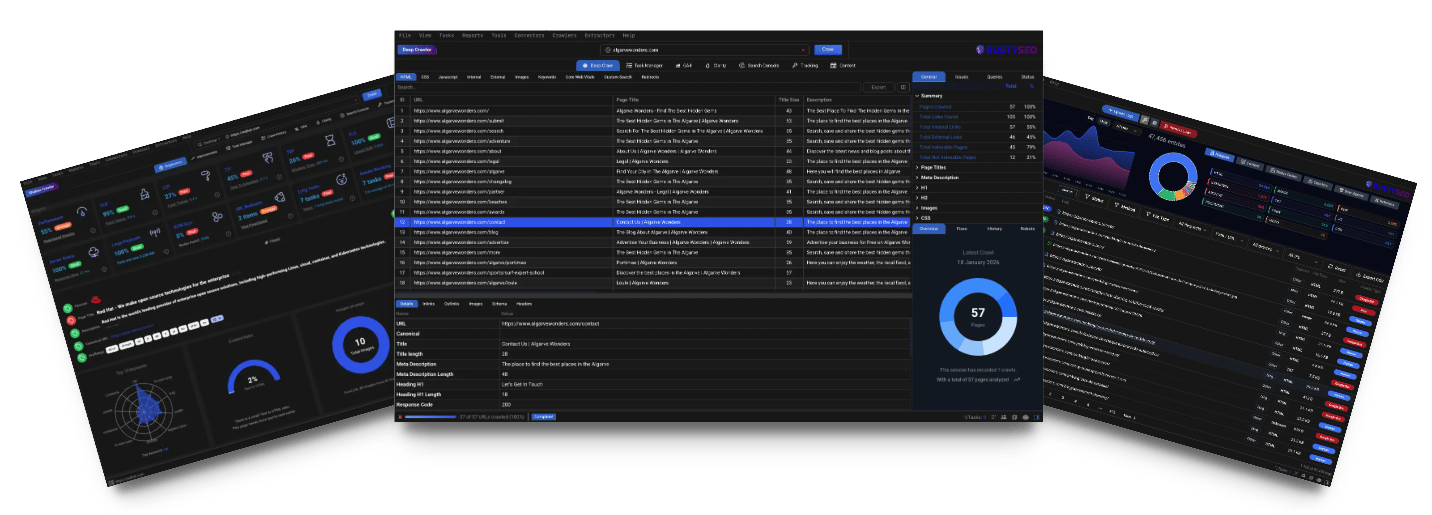Select the CSS sub-tab

425,76
